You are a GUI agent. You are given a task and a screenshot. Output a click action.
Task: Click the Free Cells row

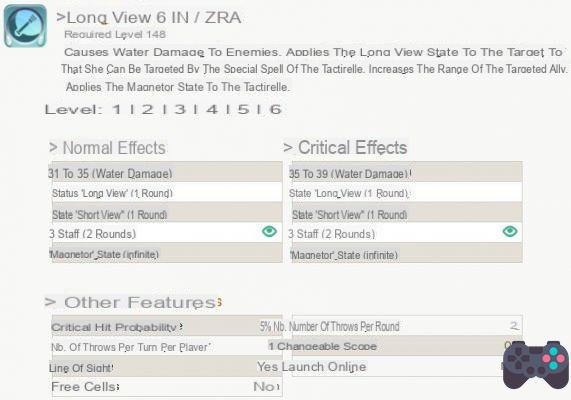tap(167, 387)
